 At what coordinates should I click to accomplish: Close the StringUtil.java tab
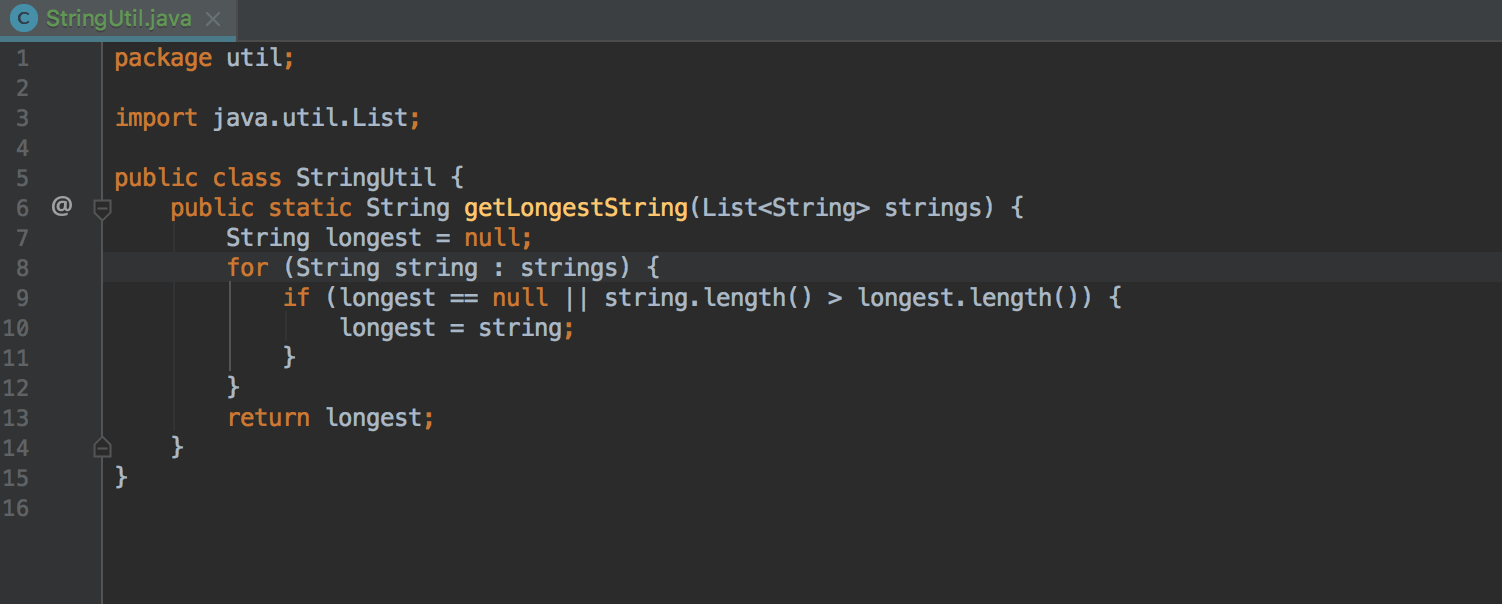(211, 19)
